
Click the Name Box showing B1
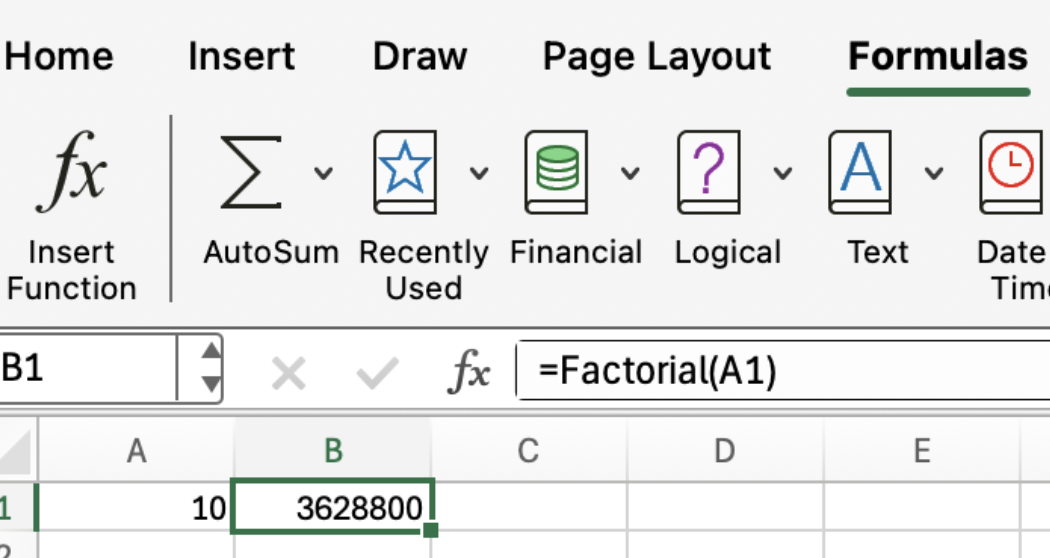coord(88,368)
